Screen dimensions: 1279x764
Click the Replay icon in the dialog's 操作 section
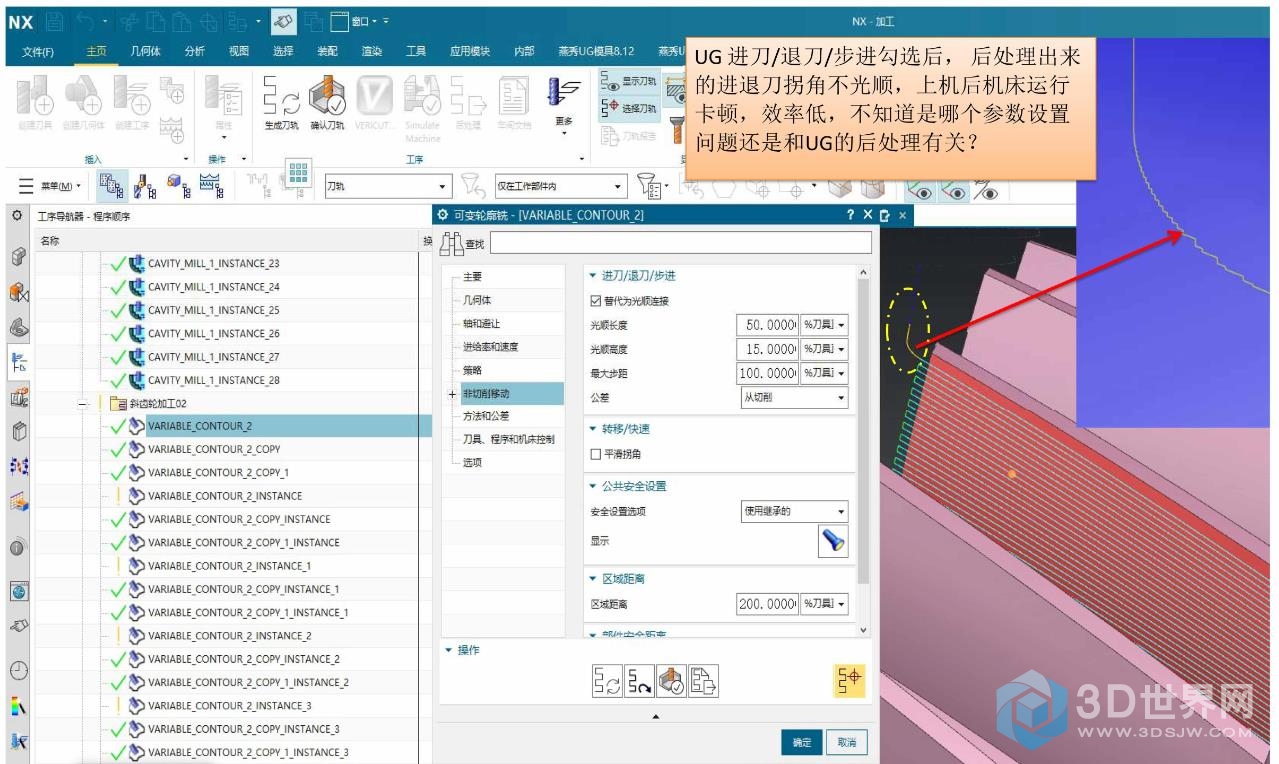coord(639,683)
